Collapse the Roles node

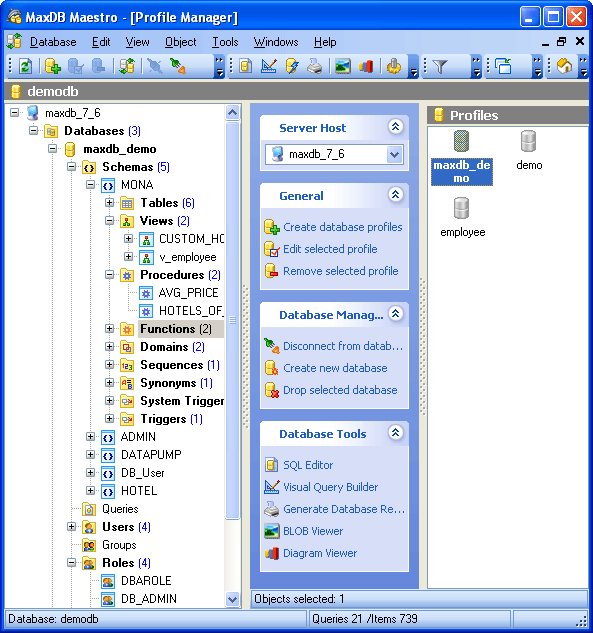point(71,562)
